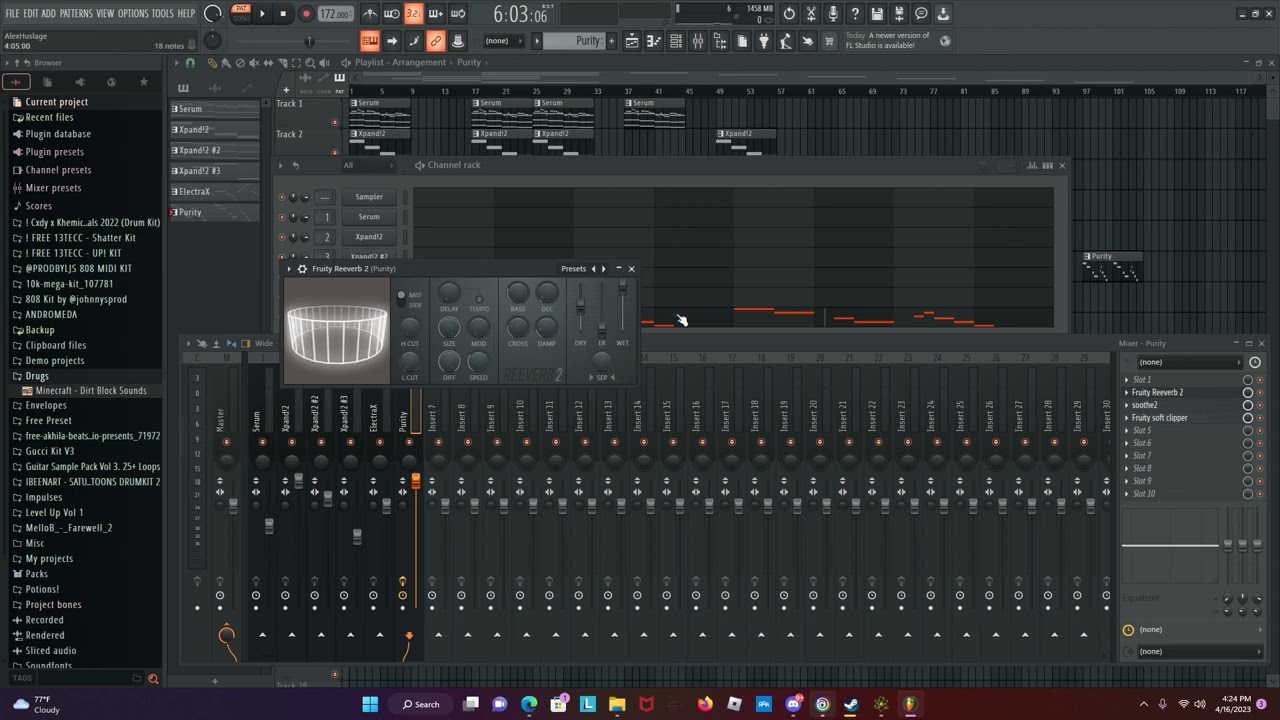
Task: Open the FILE menu
Action: [x=13, y=13]
